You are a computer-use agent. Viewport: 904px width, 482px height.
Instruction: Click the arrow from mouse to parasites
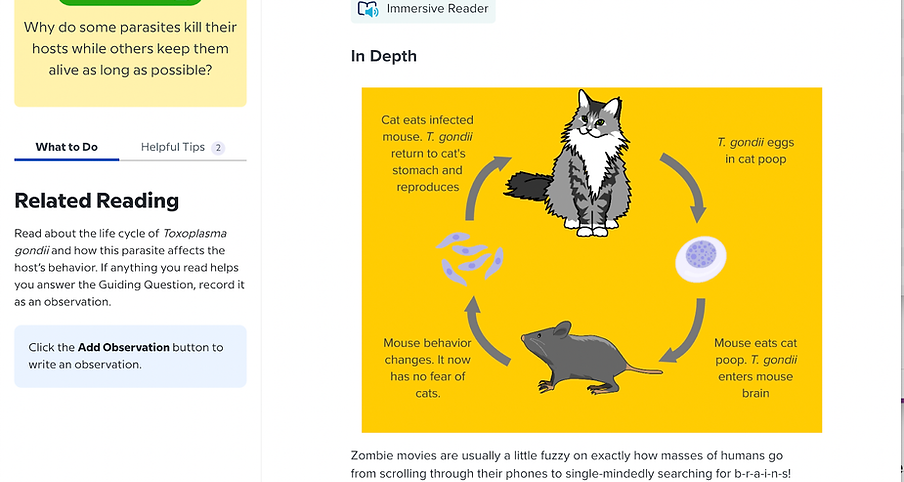(x=486, y=331)
